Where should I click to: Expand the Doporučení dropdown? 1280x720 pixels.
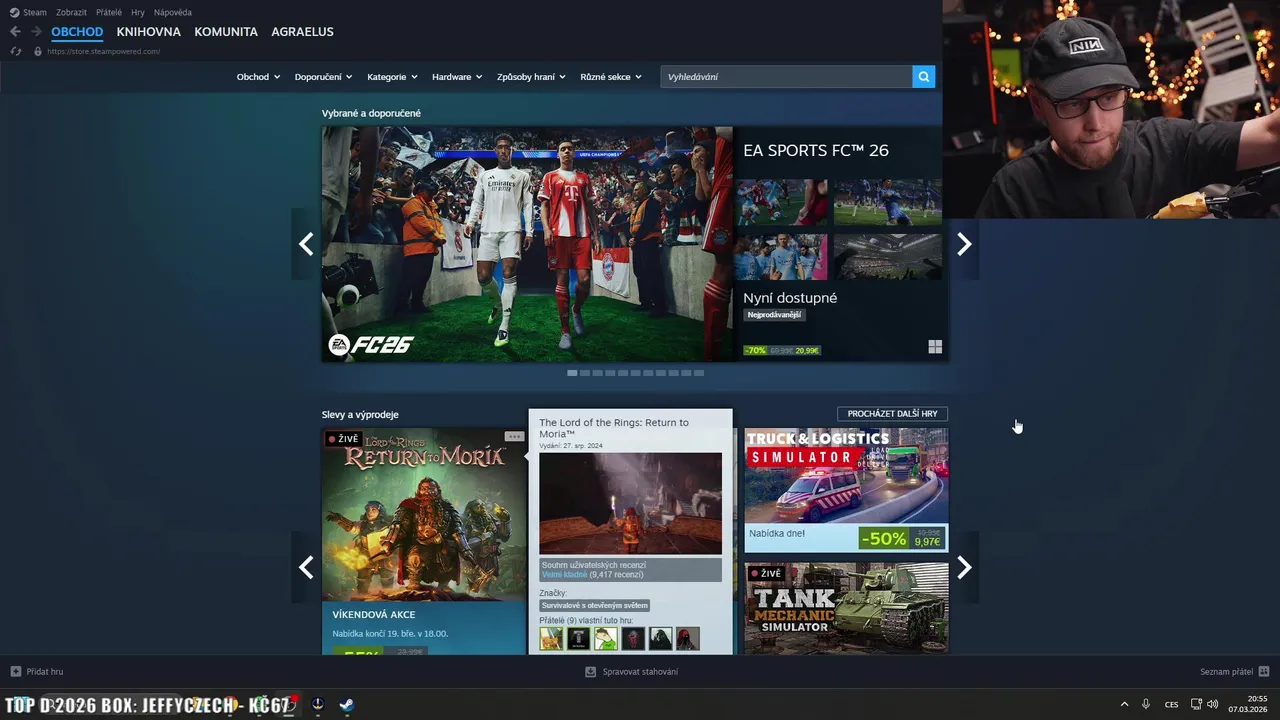[x=323, y=76]
